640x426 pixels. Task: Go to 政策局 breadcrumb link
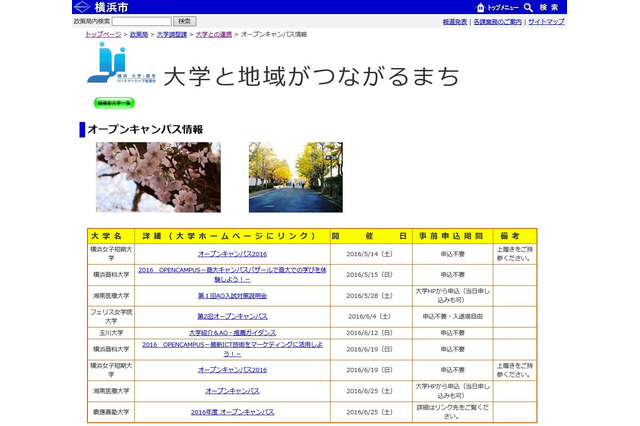(139, 34)
